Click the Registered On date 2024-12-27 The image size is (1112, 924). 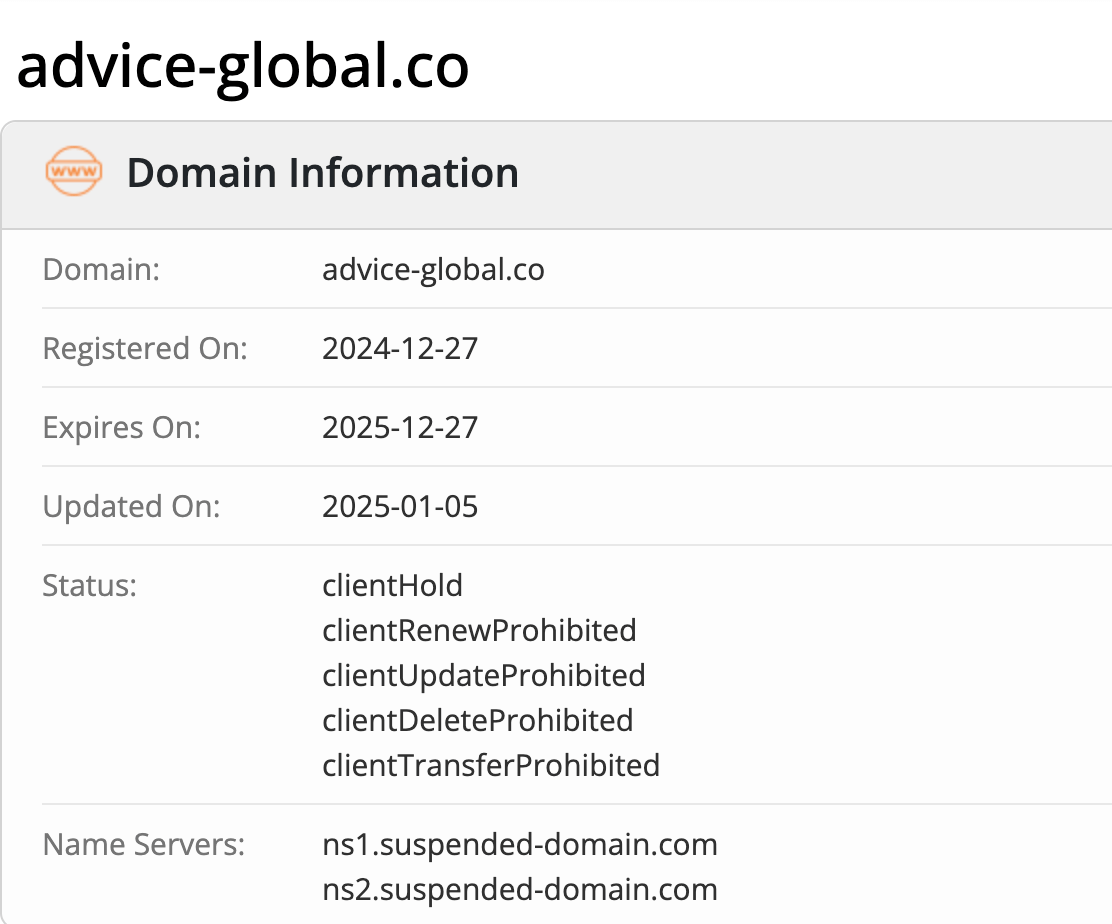click(400, 348)
